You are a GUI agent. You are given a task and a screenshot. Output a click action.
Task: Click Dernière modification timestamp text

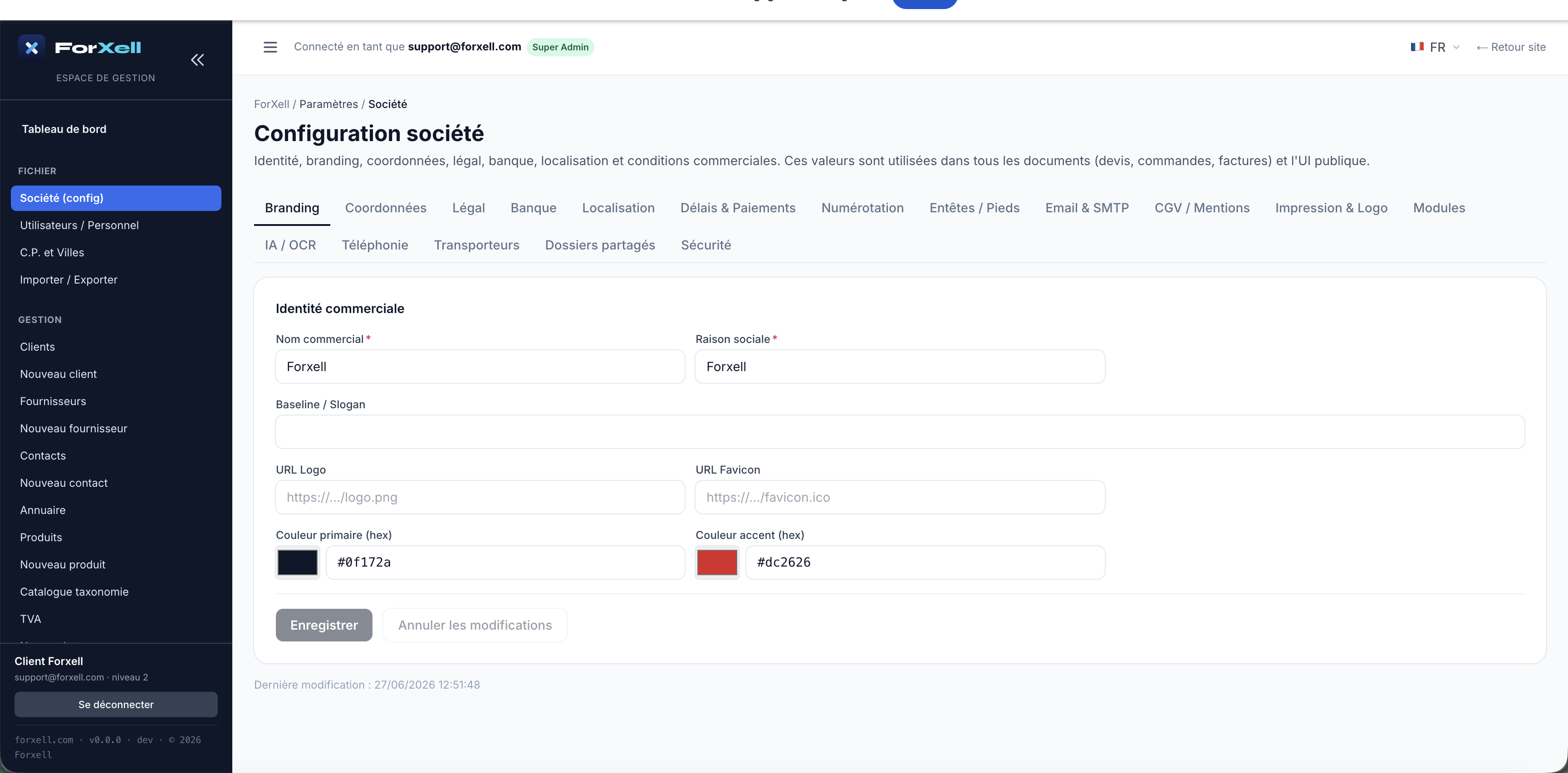[367, 685]
